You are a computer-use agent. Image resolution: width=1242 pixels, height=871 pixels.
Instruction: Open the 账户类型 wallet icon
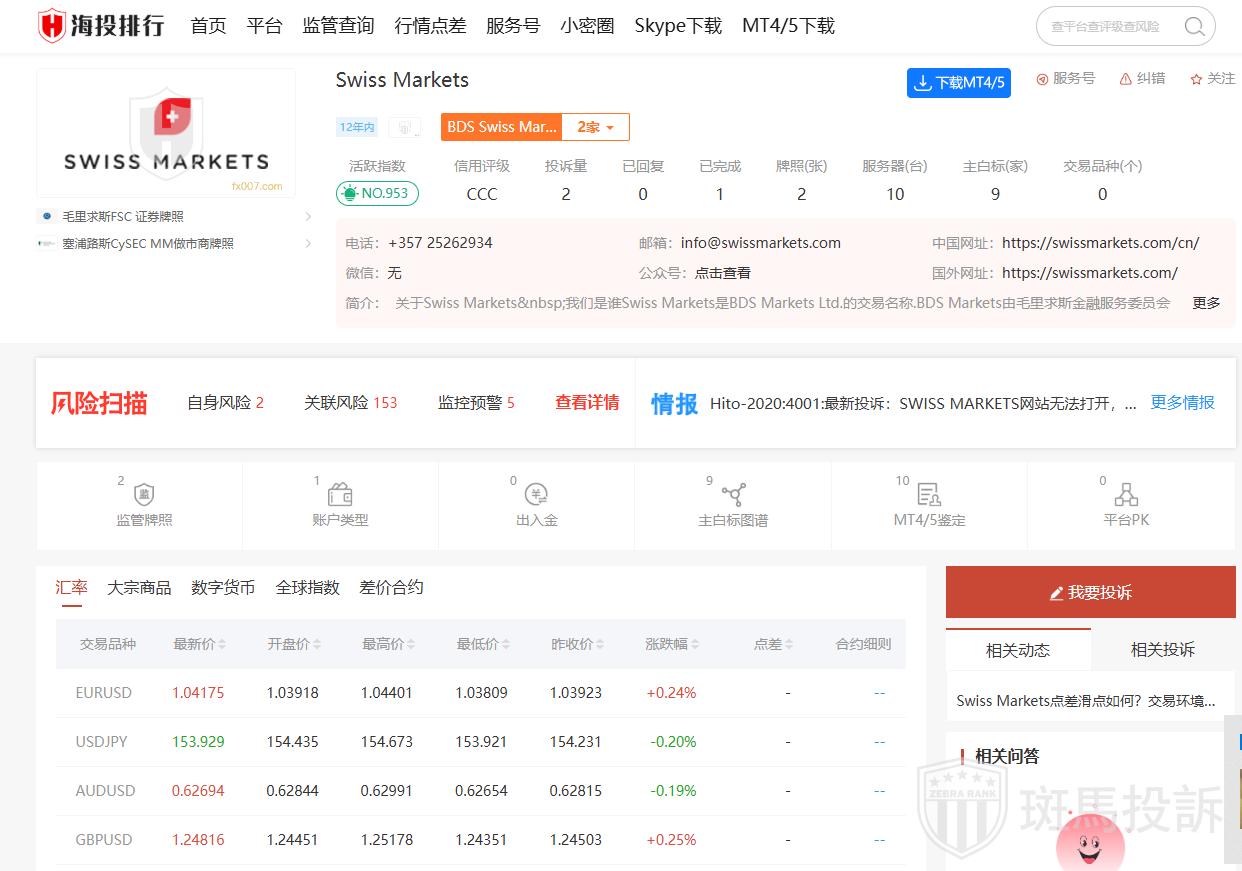click(x=340, y=494)
